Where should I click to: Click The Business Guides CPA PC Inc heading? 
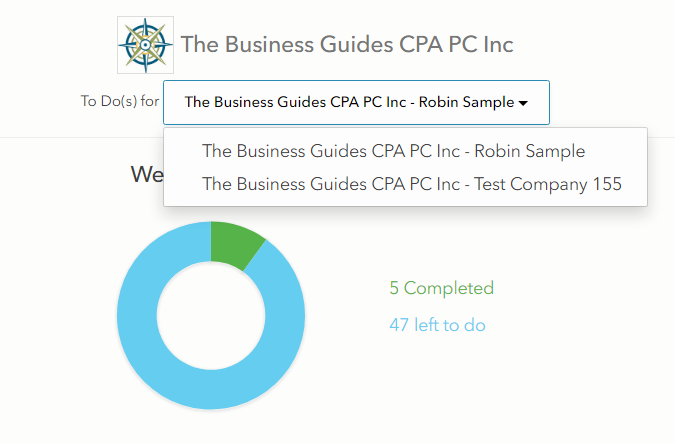(347, 44)
